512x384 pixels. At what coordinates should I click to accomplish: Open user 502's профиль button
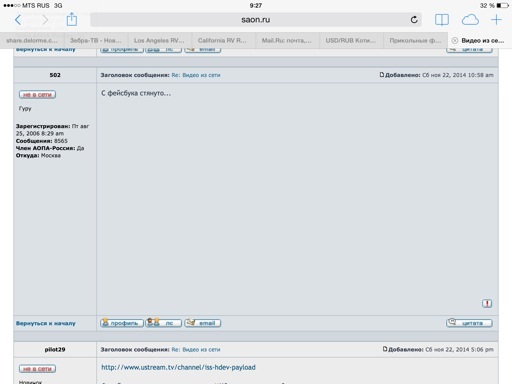(x=122, y=323)
